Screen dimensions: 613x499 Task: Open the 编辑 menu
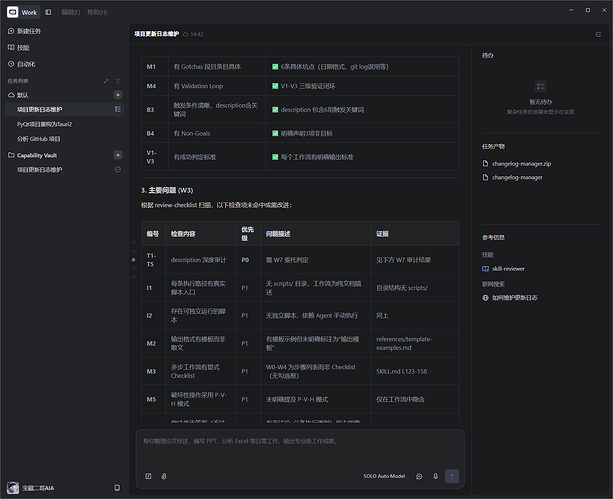[70, 12]
